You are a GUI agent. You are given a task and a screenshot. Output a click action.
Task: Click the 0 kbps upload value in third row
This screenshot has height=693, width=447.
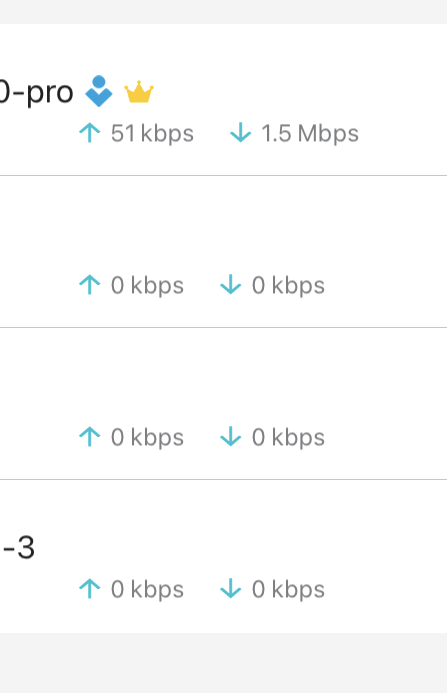(147, 438)
